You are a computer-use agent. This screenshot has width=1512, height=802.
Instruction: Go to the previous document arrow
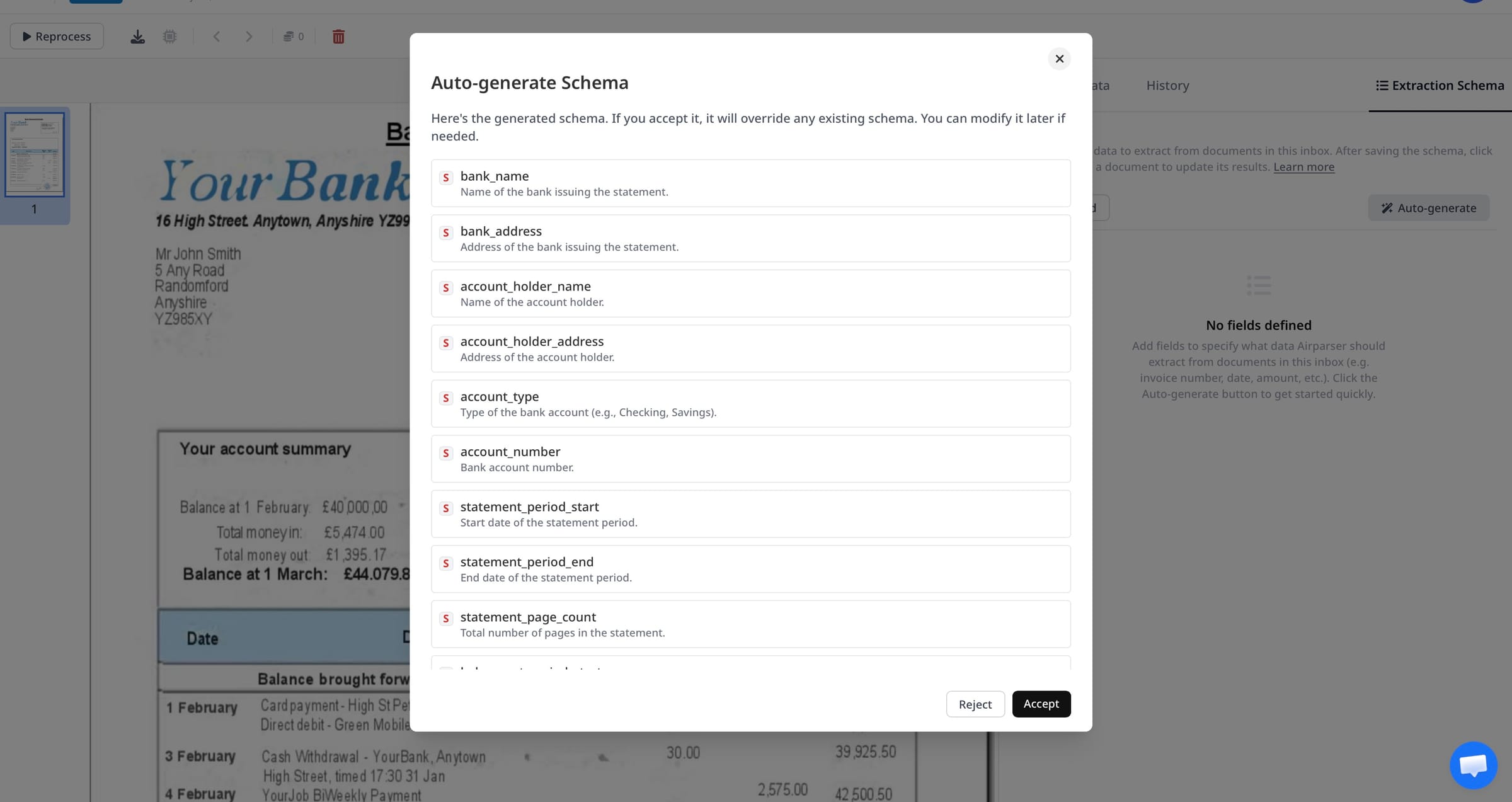point(216,37)
